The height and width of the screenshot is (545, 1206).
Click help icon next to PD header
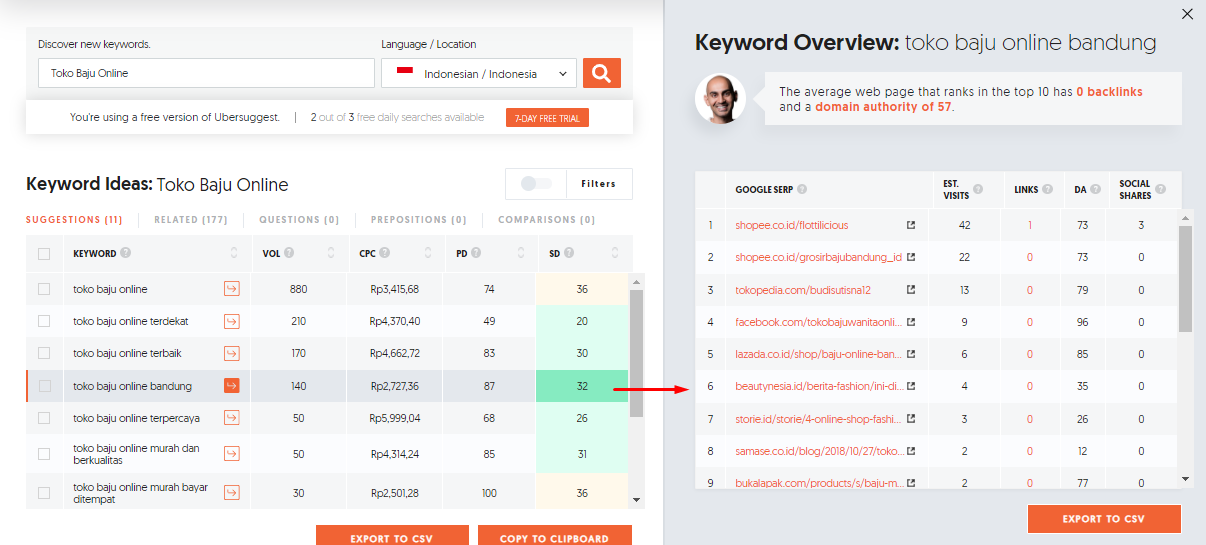(476, 254)
